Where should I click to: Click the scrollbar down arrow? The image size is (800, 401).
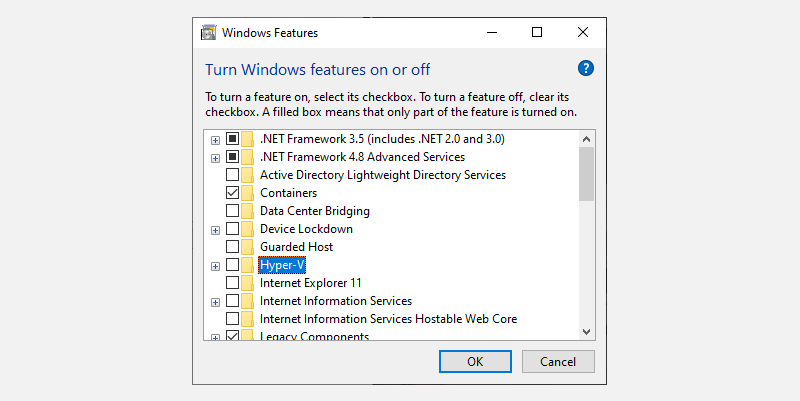[587, 331]
